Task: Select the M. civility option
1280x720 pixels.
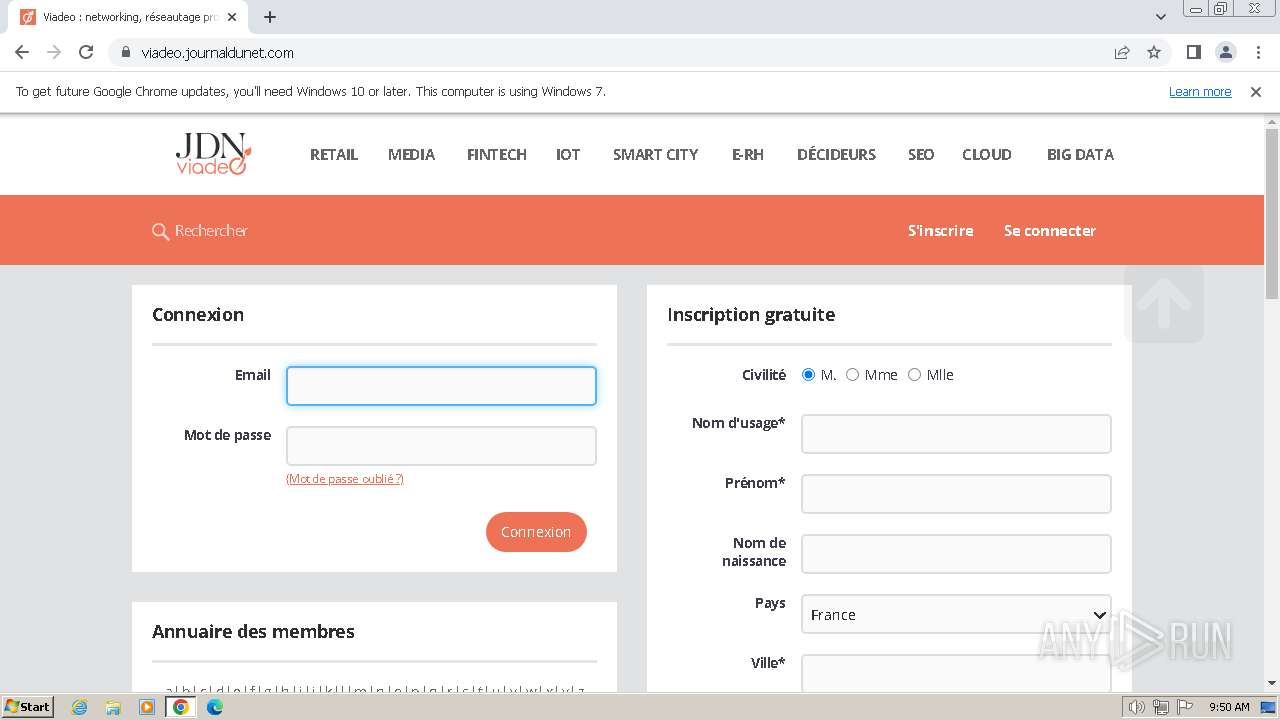Action: [809, 375]
